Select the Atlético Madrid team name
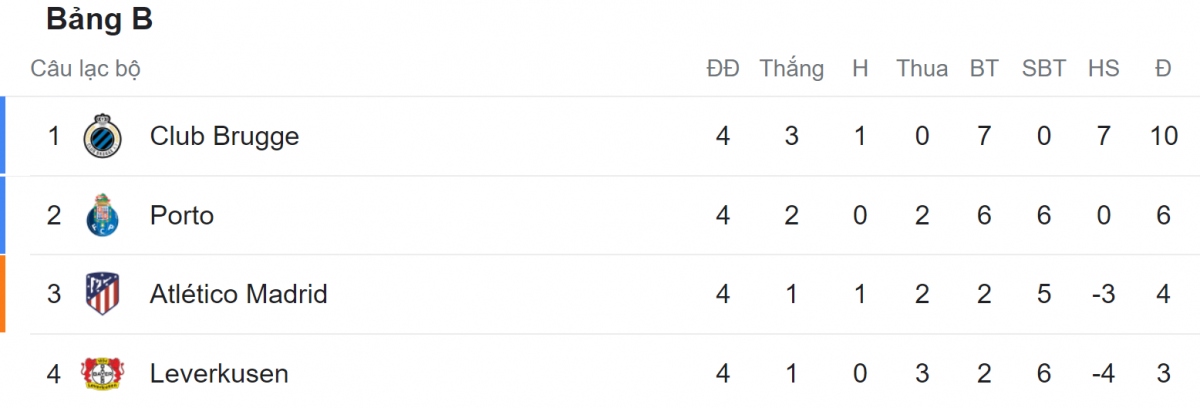The width and height of the screenshot is (1200, 408). click(239, 294)
